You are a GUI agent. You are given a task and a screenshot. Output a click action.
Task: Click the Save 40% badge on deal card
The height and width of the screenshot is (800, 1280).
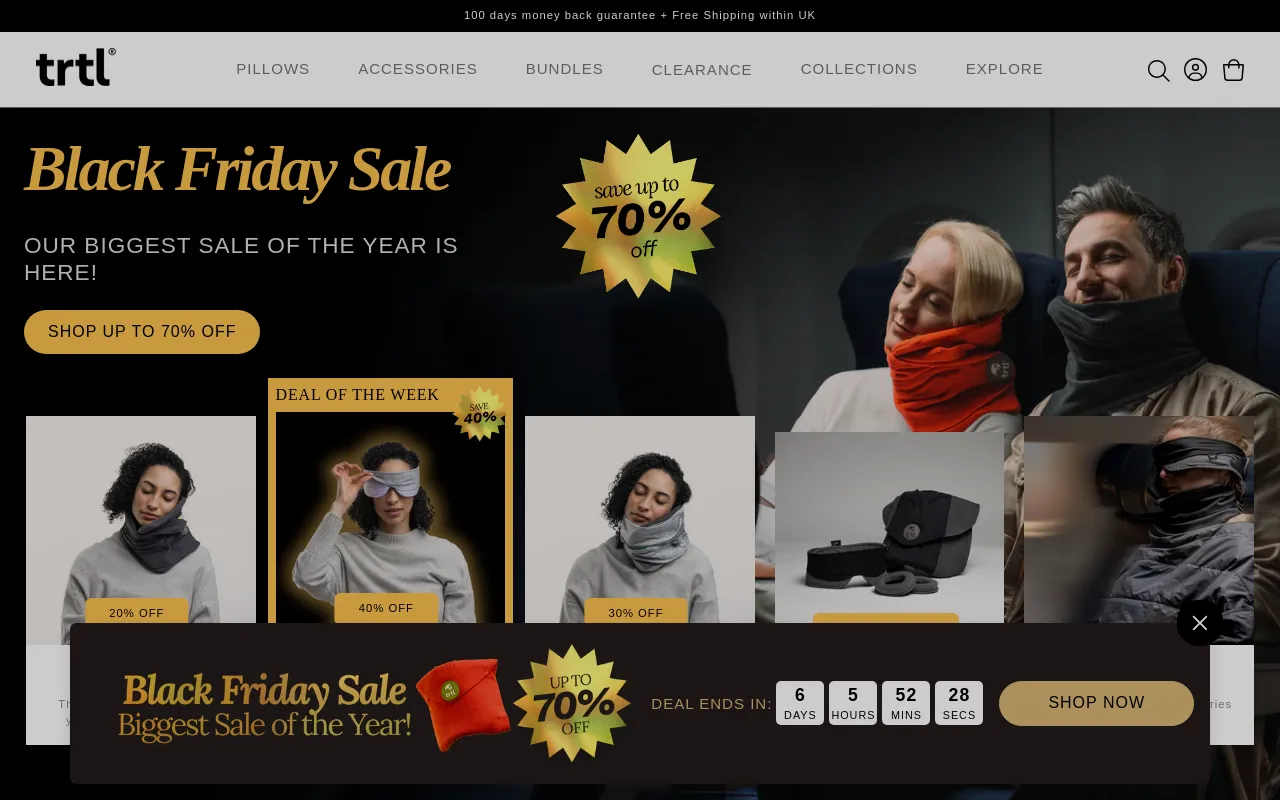(x=480, y=413)
